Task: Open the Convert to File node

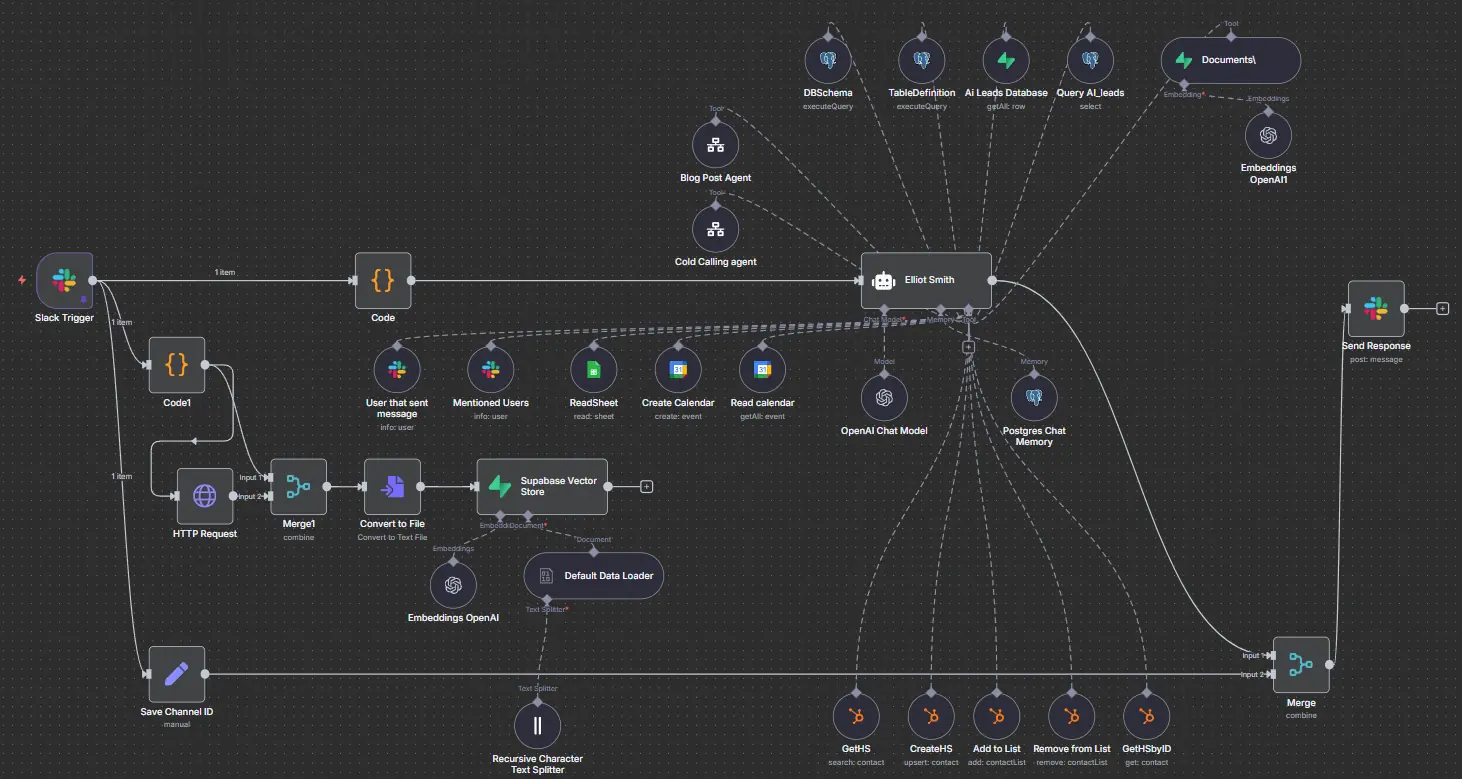Action: 392,487
